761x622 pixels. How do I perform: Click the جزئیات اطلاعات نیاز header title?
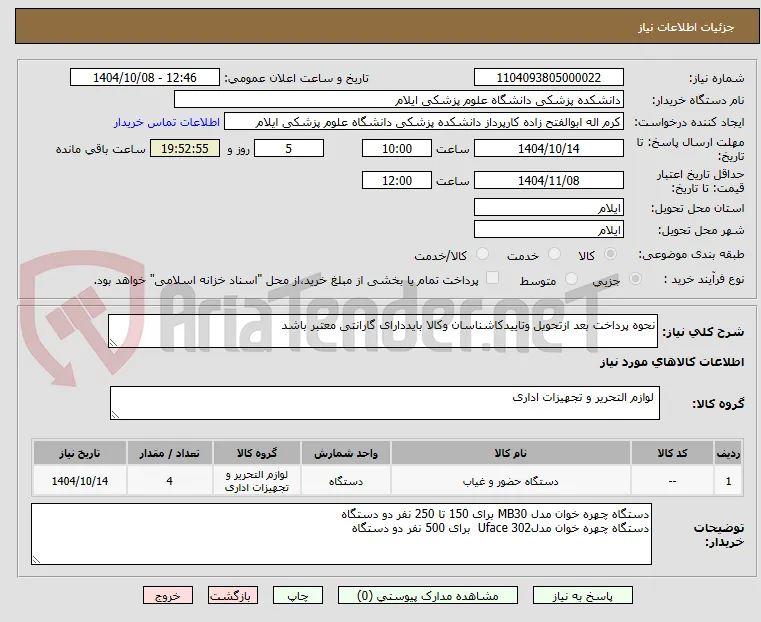(x=686, y=27)
